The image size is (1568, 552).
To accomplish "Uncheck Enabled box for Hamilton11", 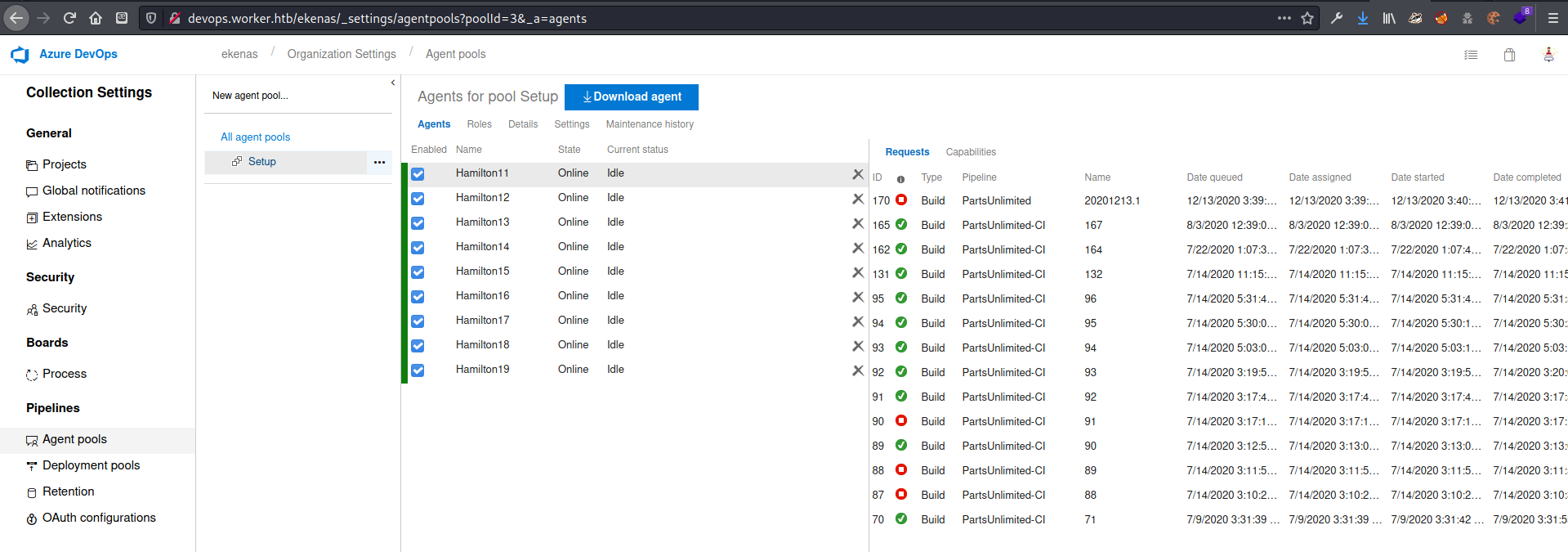I will point(418,173).
